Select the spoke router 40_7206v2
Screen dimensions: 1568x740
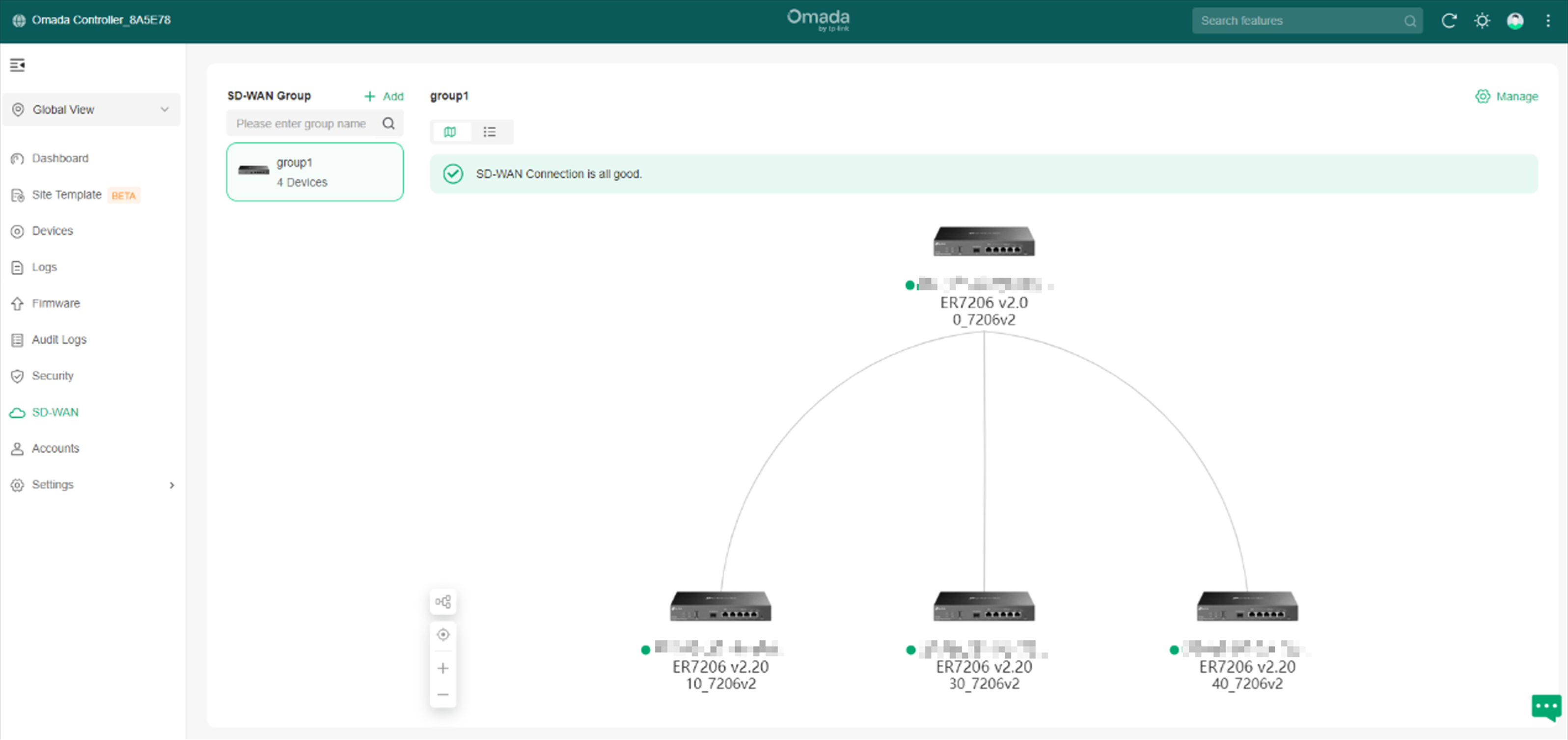1247,607
